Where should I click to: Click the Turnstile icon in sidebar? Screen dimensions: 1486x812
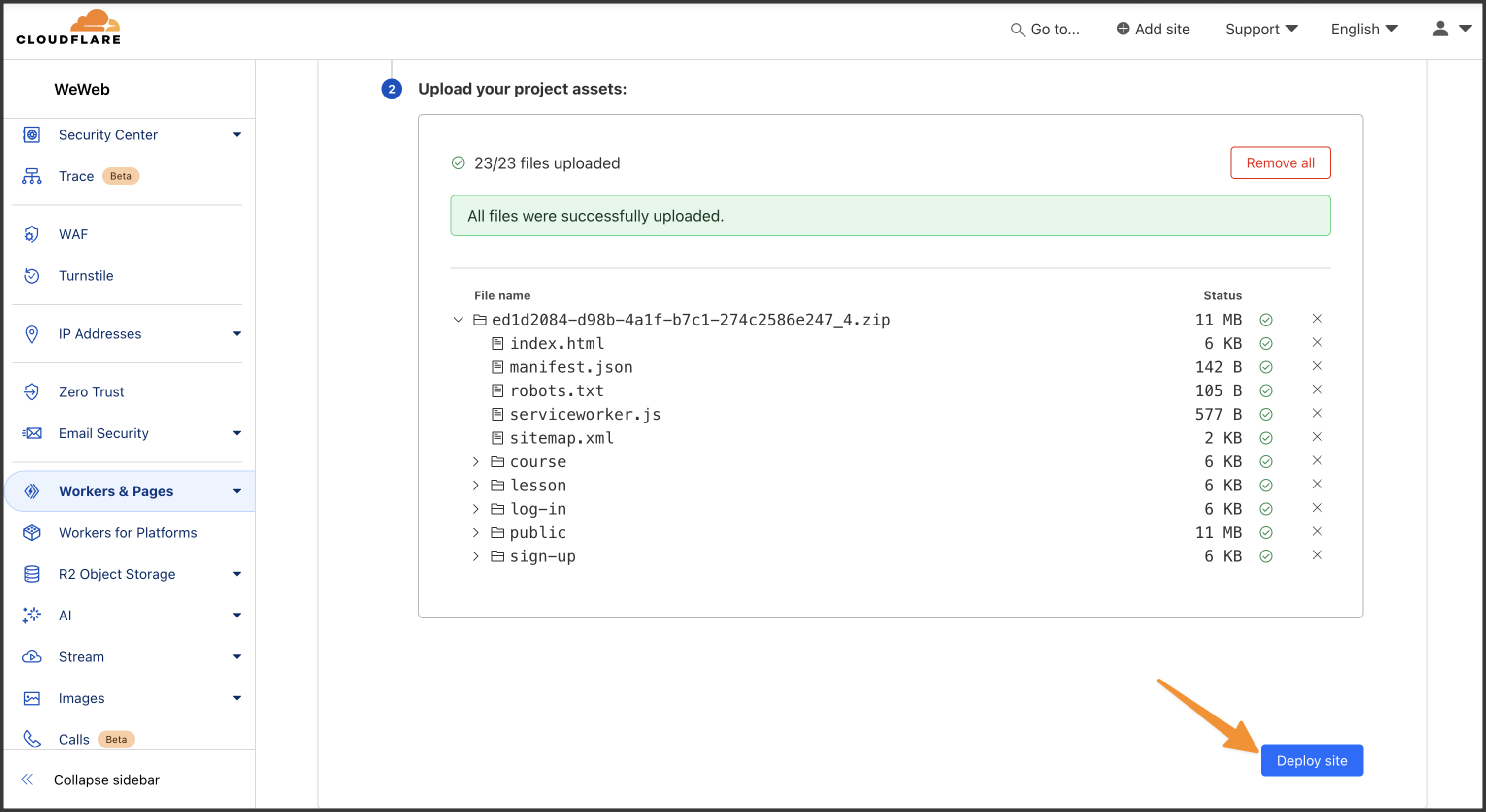coord(32,276)
